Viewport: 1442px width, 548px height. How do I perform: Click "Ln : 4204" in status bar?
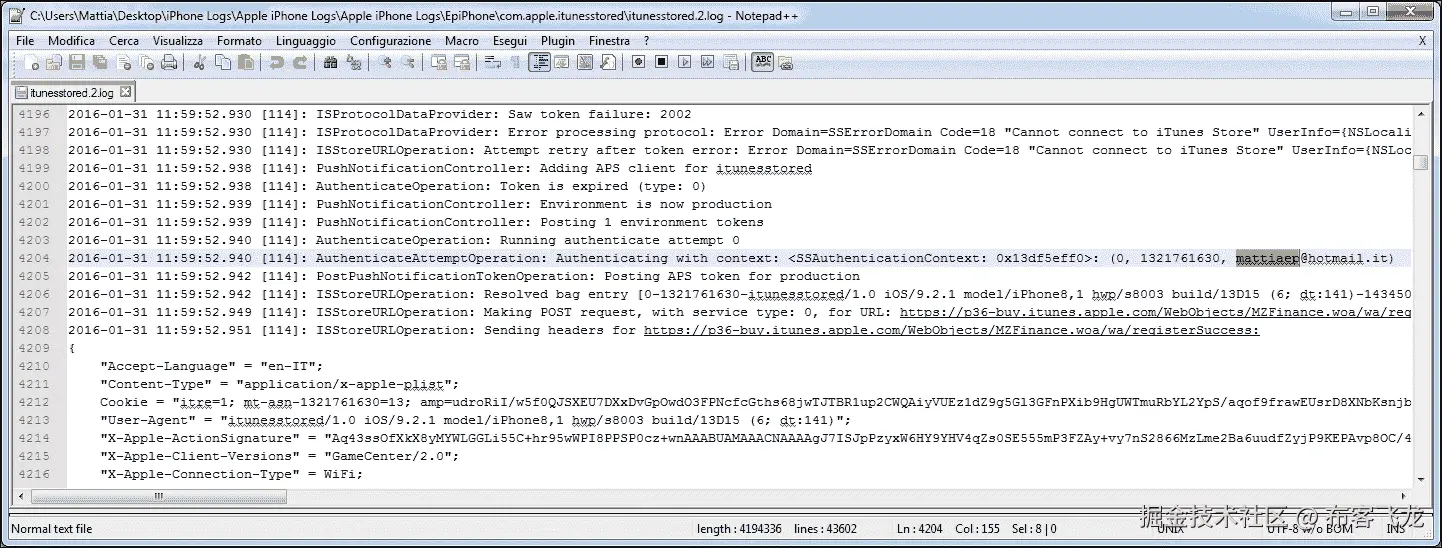point(920,529)
